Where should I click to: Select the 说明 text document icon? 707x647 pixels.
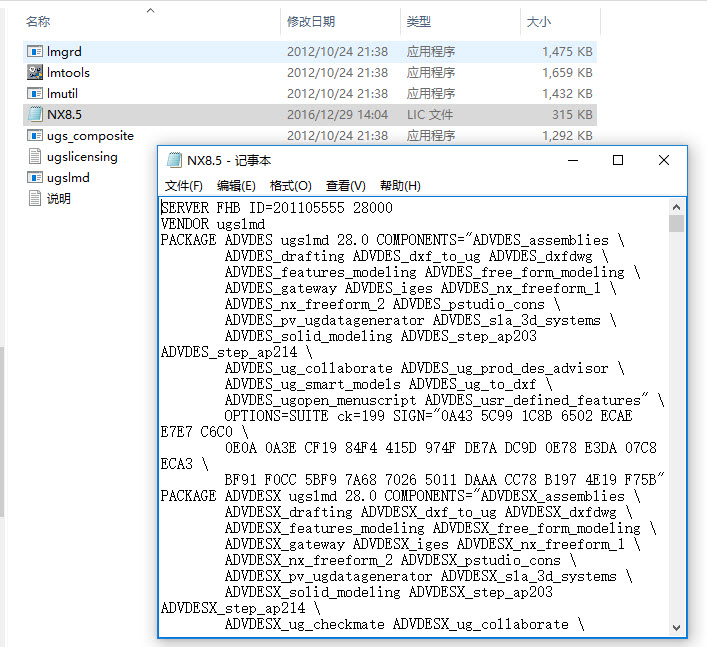pos(35,198)
